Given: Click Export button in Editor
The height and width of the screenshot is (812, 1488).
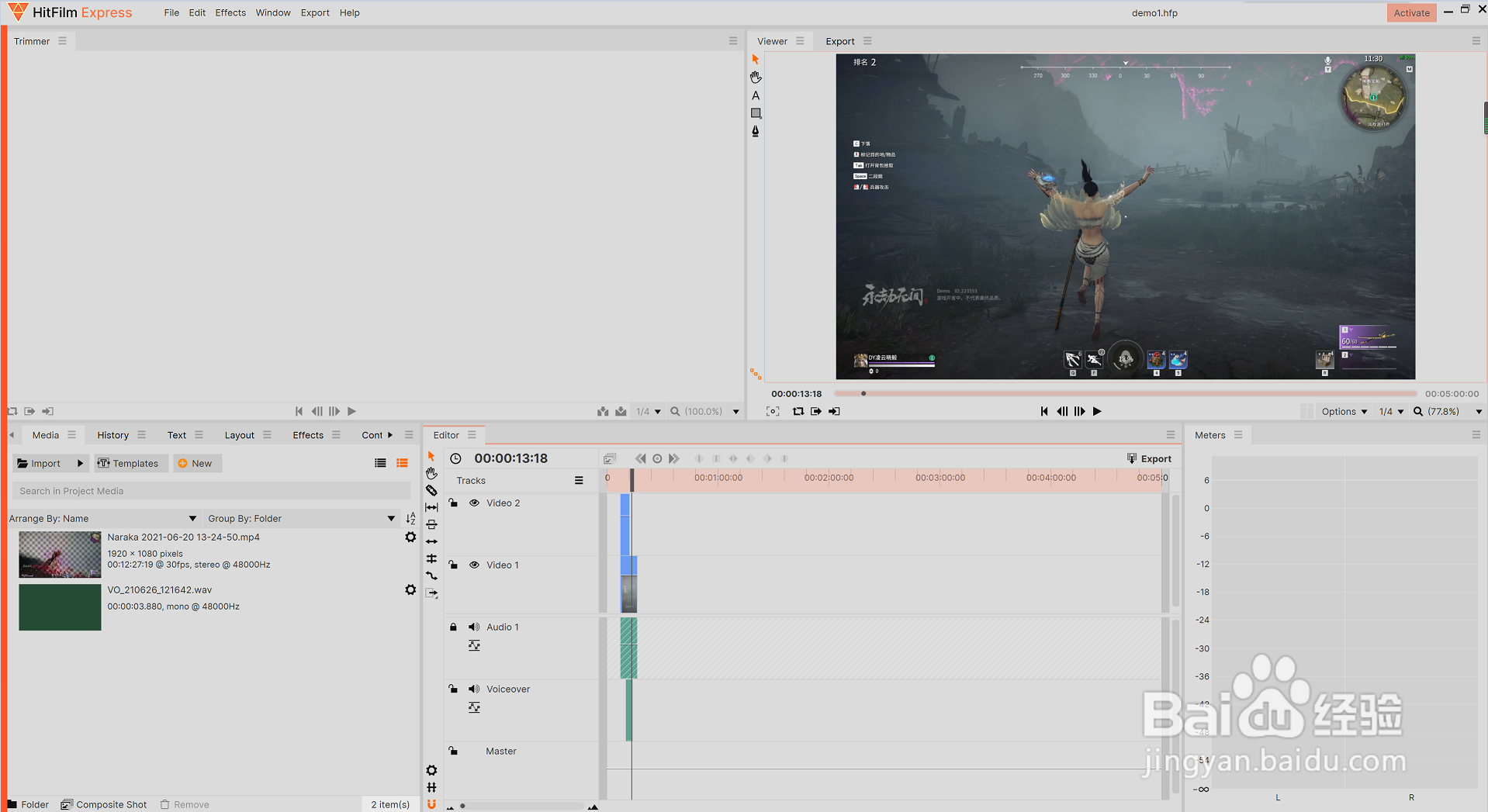Looking at the screenshot, I should pos(1149,458).
